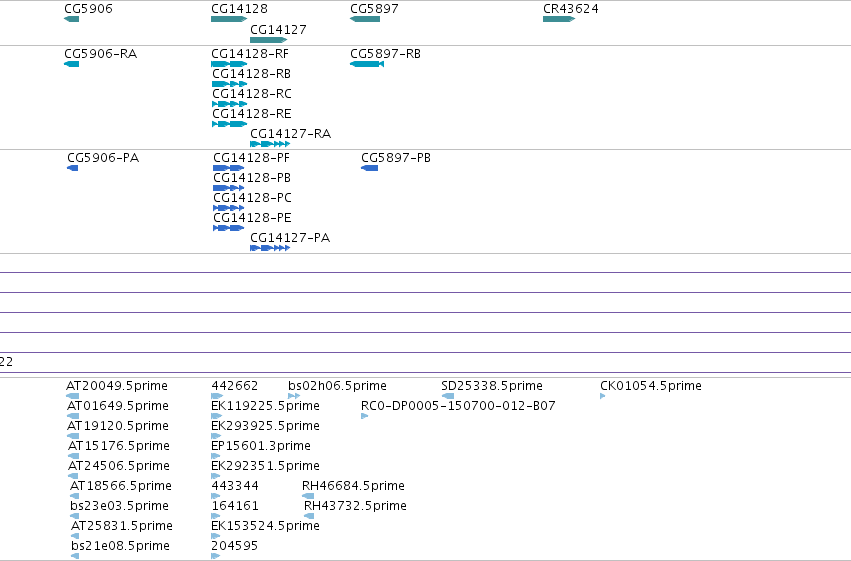Click the RC0-DP0005-150700-012-B07 EST arrow
This screenshot has height=561, width=851.
click(x=365, y=416)
